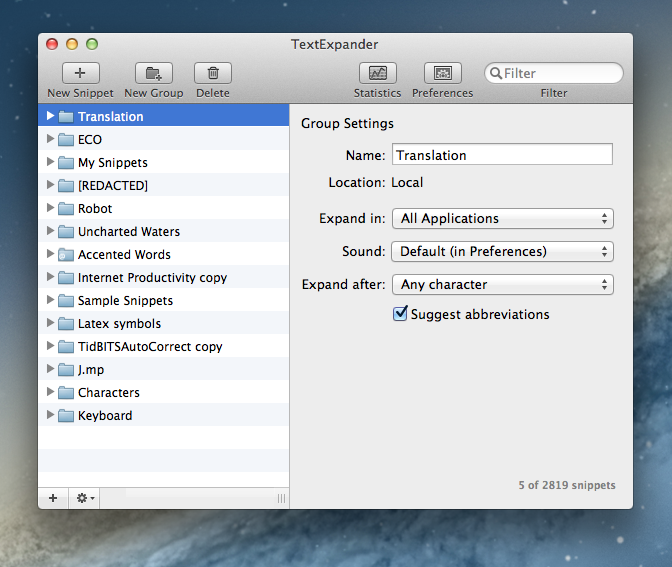Click the Translation folder icon
This screenshot has width=672, height=567.
66,117
